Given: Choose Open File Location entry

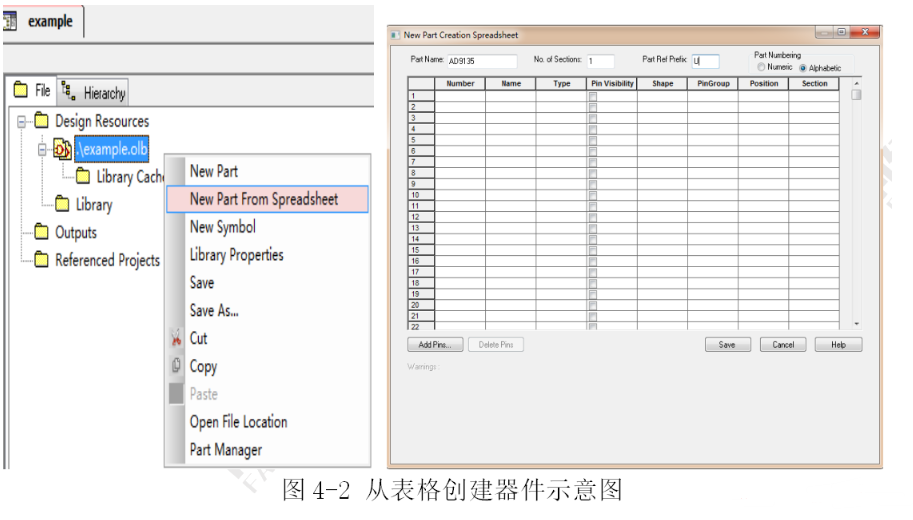Looking at the screenshot, I should [268, 422].
